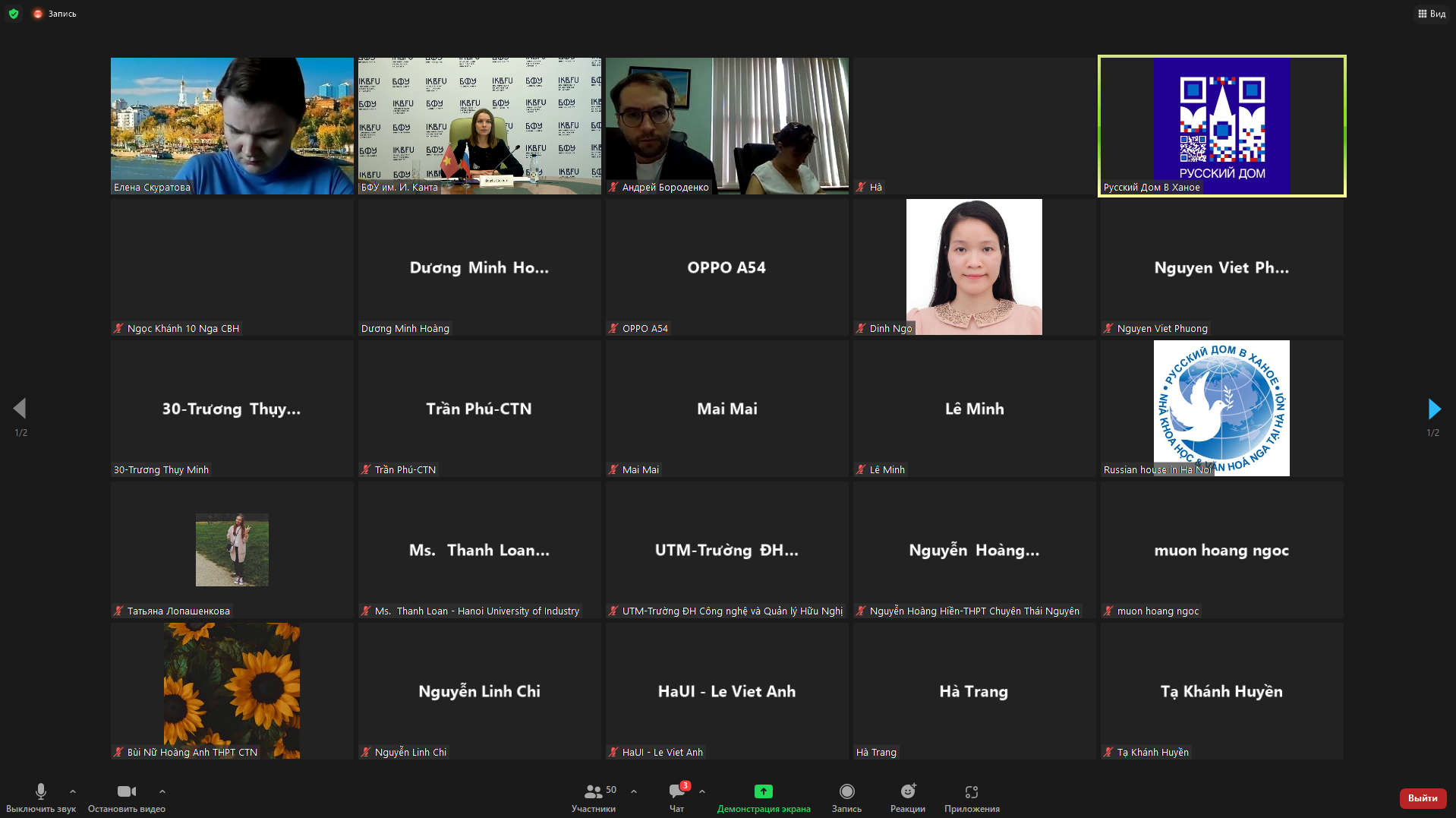Expand audio options arrow next to microphone
Screen dimensions: 1456x818
click(x=73, y=791)
